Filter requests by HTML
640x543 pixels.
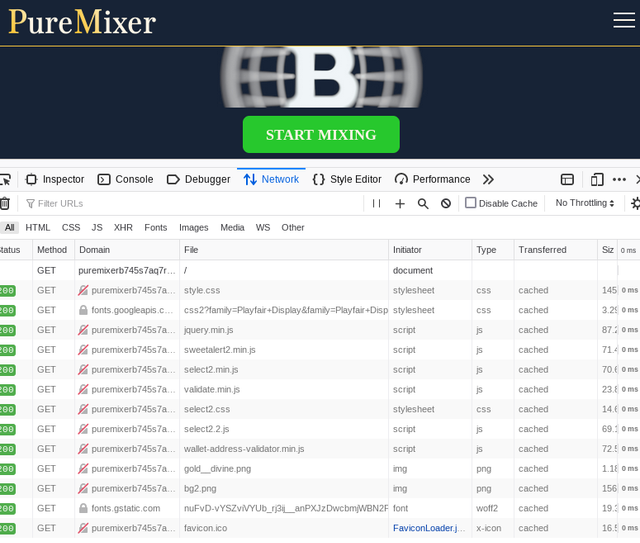[38, 227]
